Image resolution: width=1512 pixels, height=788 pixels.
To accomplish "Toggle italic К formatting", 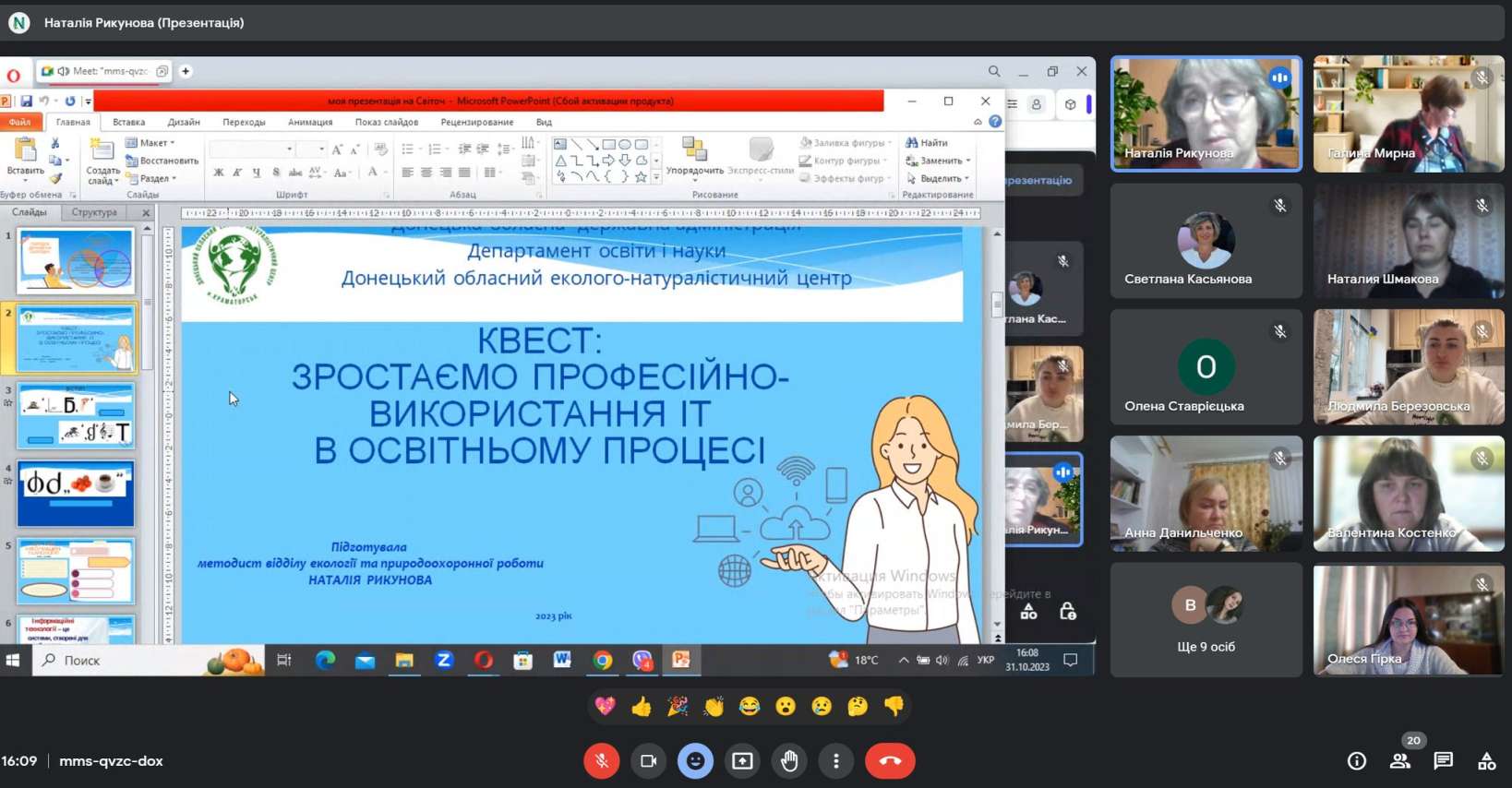I will click(x=237, y=173).
